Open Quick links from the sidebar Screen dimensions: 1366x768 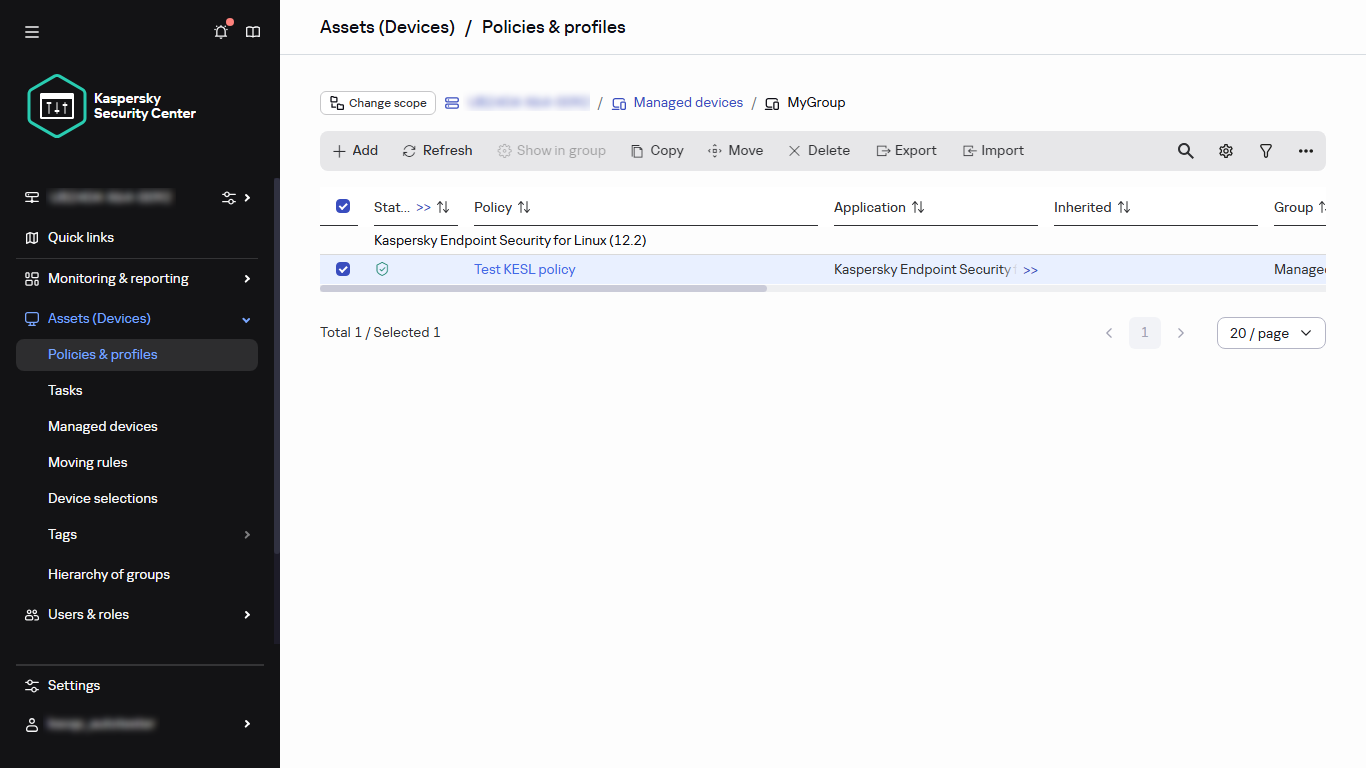click(79, 237)
